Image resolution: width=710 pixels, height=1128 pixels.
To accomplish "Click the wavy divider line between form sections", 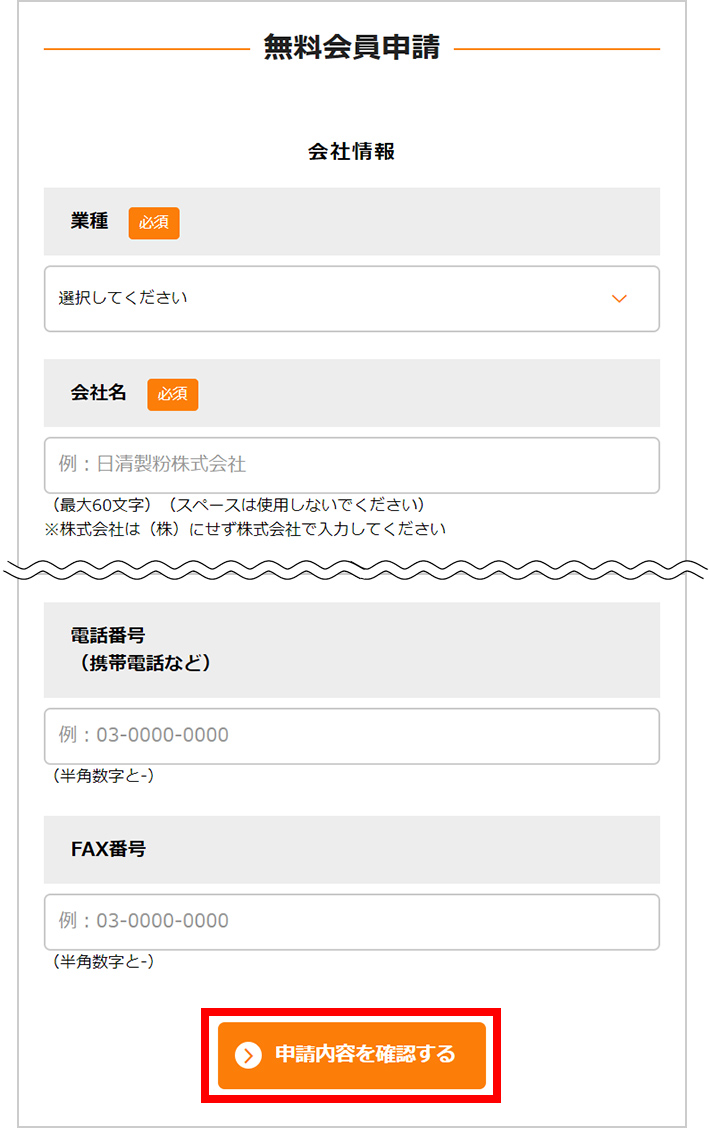I will [355, 570].
